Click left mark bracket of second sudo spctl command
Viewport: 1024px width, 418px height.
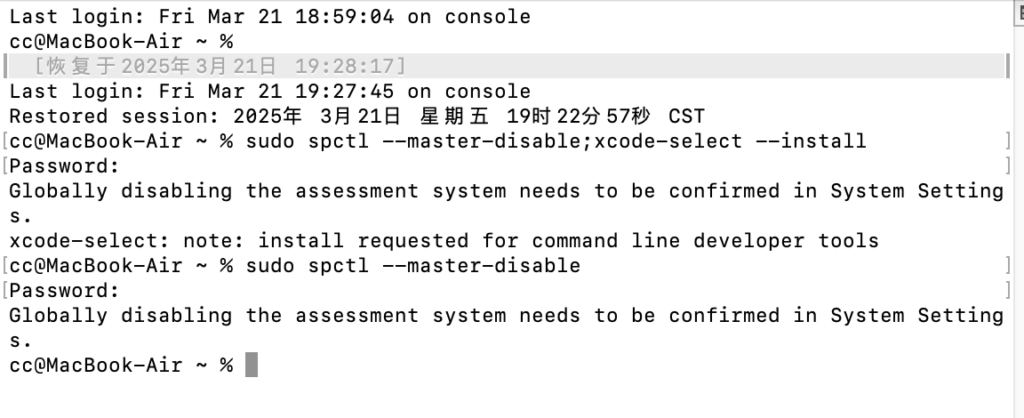[5, 265]
